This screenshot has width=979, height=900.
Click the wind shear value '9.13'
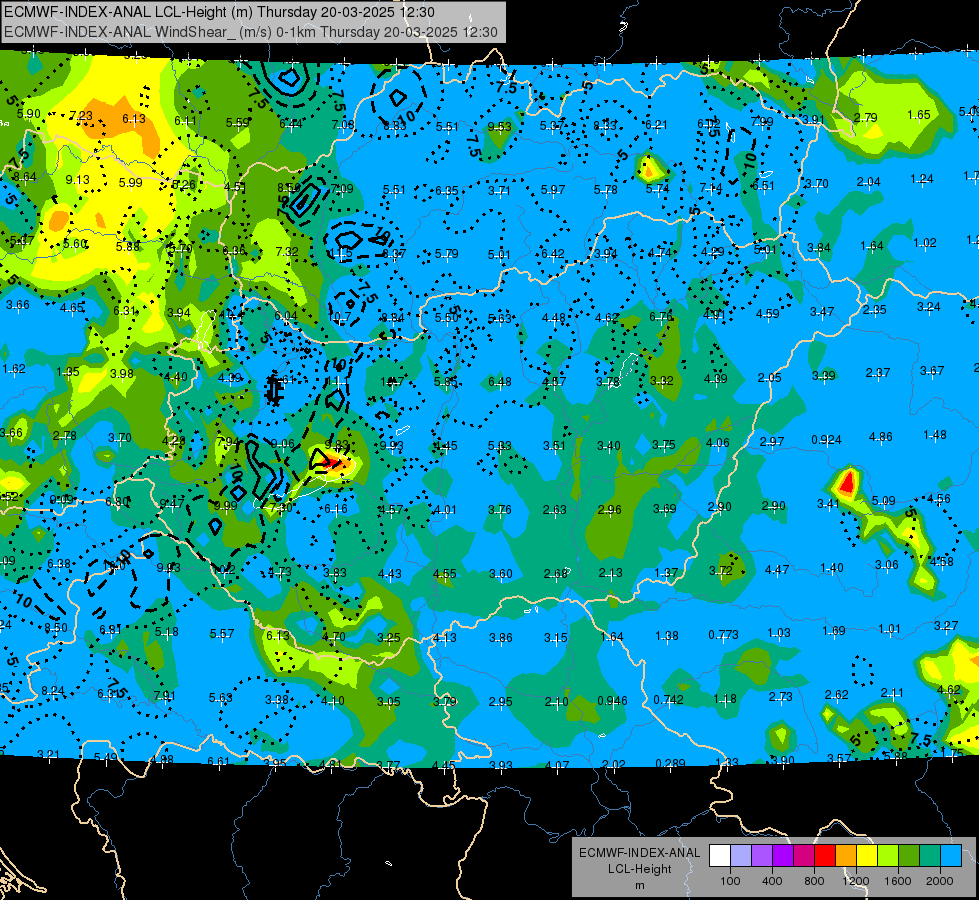click(x=77, y=179)
